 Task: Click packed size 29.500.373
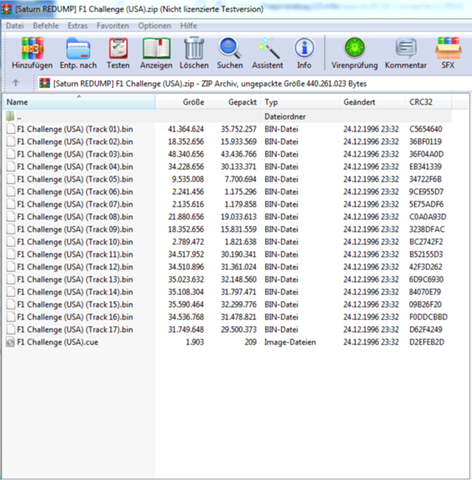pyautogui.click(x=238, y=330)
